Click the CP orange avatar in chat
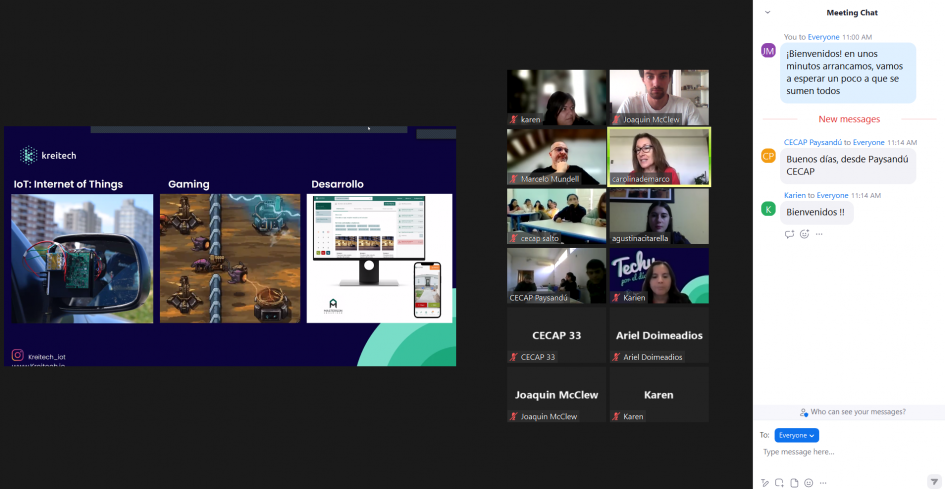The width and height of the screenshot is (945, 489). 768,156
